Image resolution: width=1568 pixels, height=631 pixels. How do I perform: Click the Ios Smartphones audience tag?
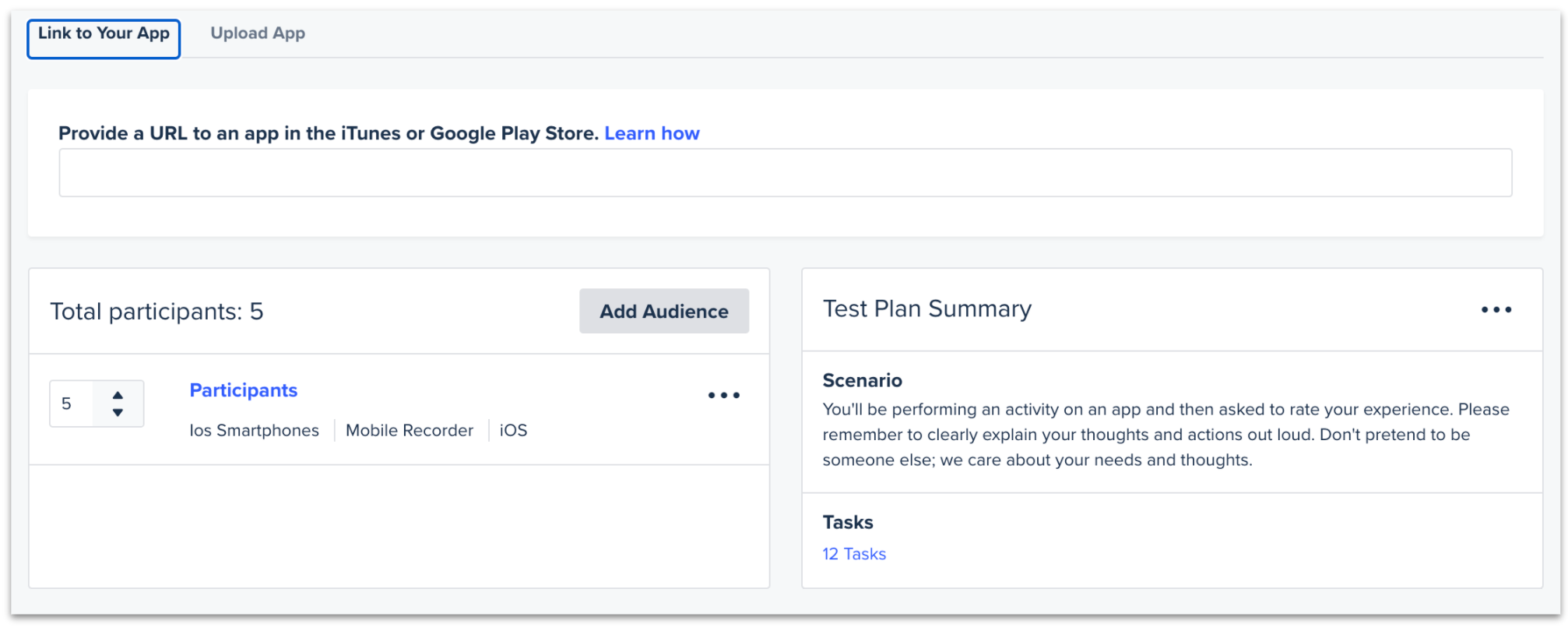pyautogui.click(x=254, y=431)
